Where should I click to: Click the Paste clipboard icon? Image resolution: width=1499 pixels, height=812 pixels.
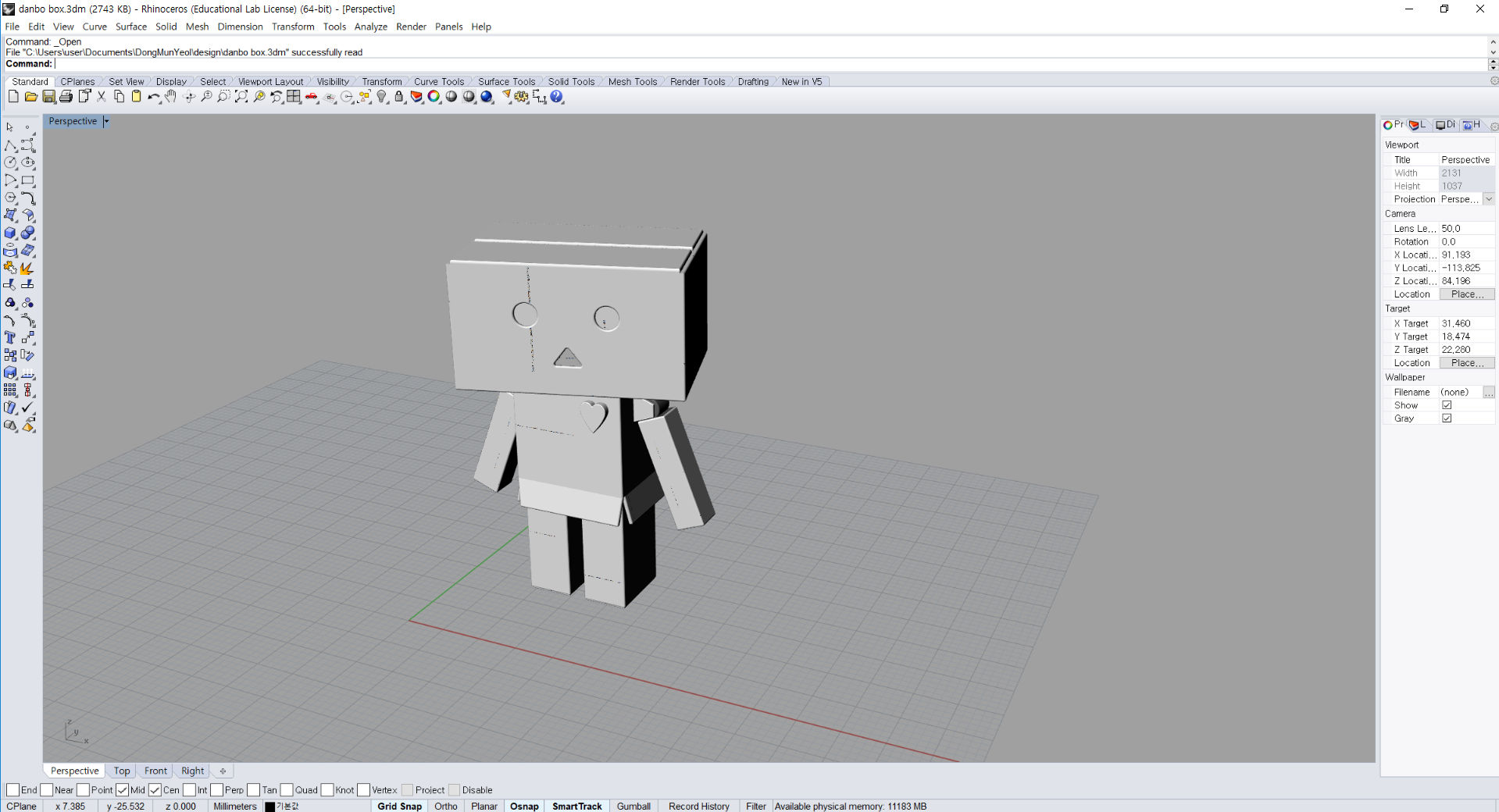click(136, 97)
